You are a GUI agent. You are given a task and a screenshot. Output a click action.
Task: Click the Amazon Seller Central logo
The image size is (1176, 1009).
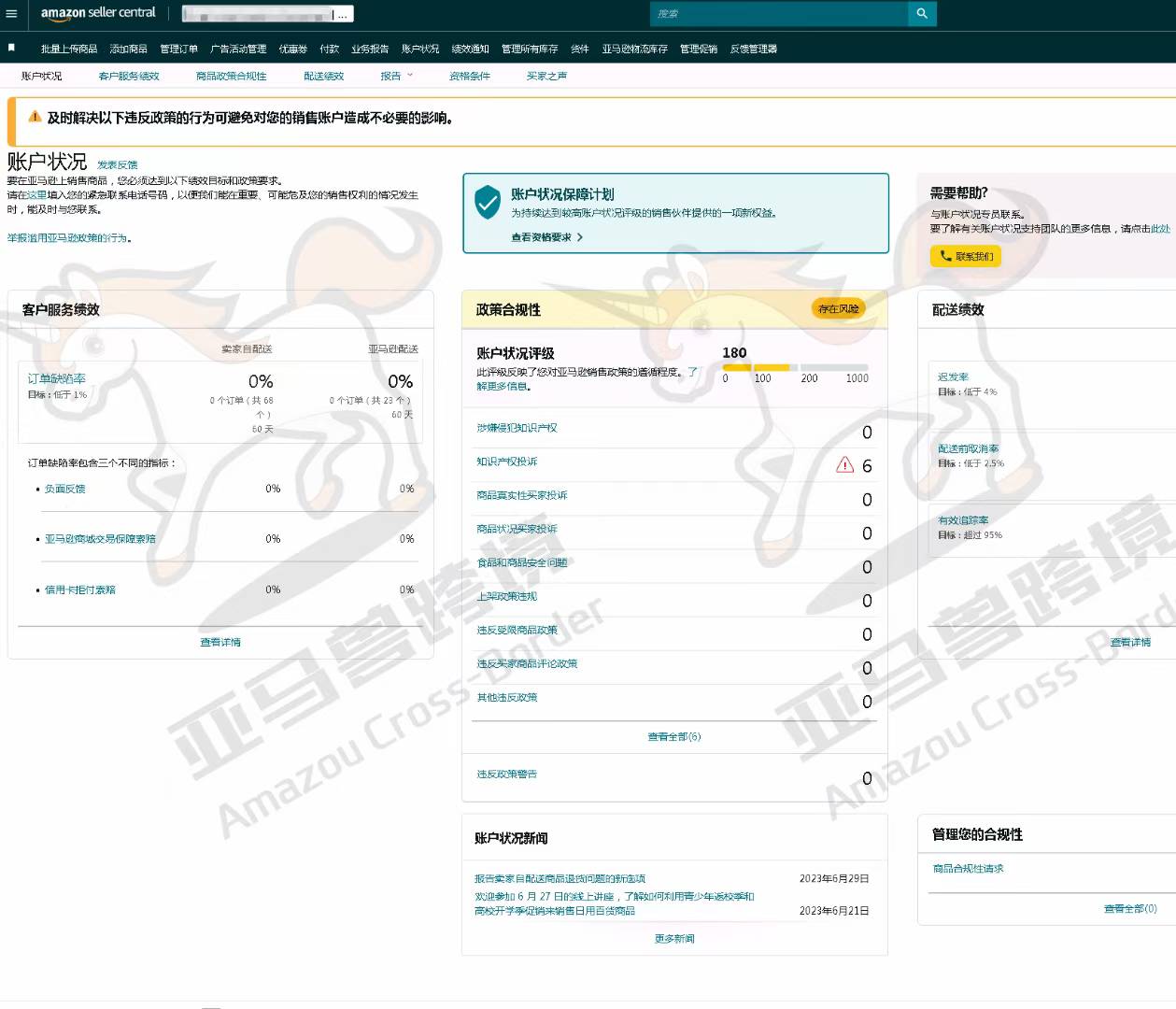click(98, 13)
